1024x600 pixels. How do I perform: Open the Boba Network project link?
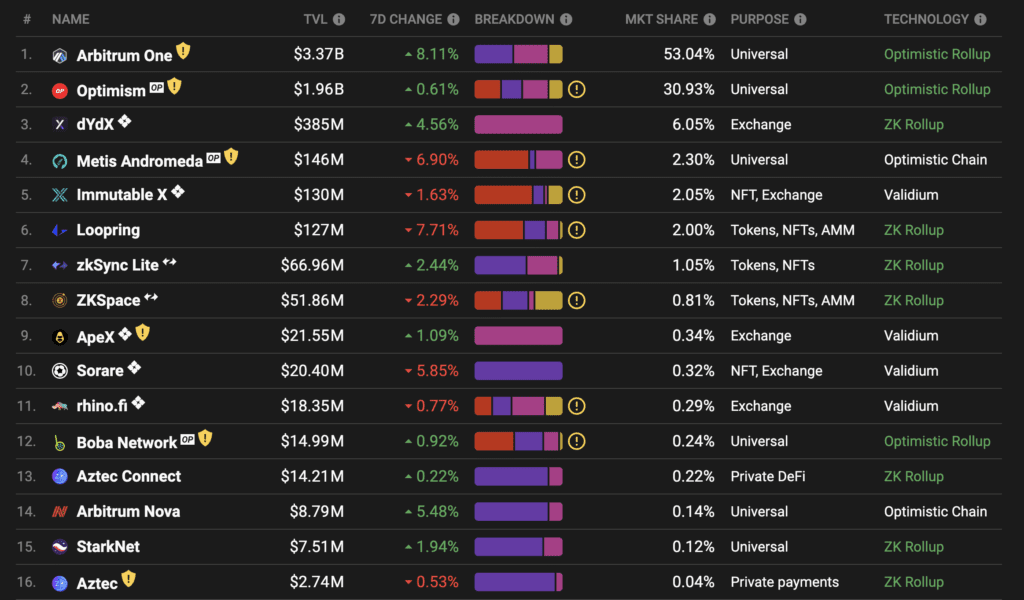click(x=127, y=443)
